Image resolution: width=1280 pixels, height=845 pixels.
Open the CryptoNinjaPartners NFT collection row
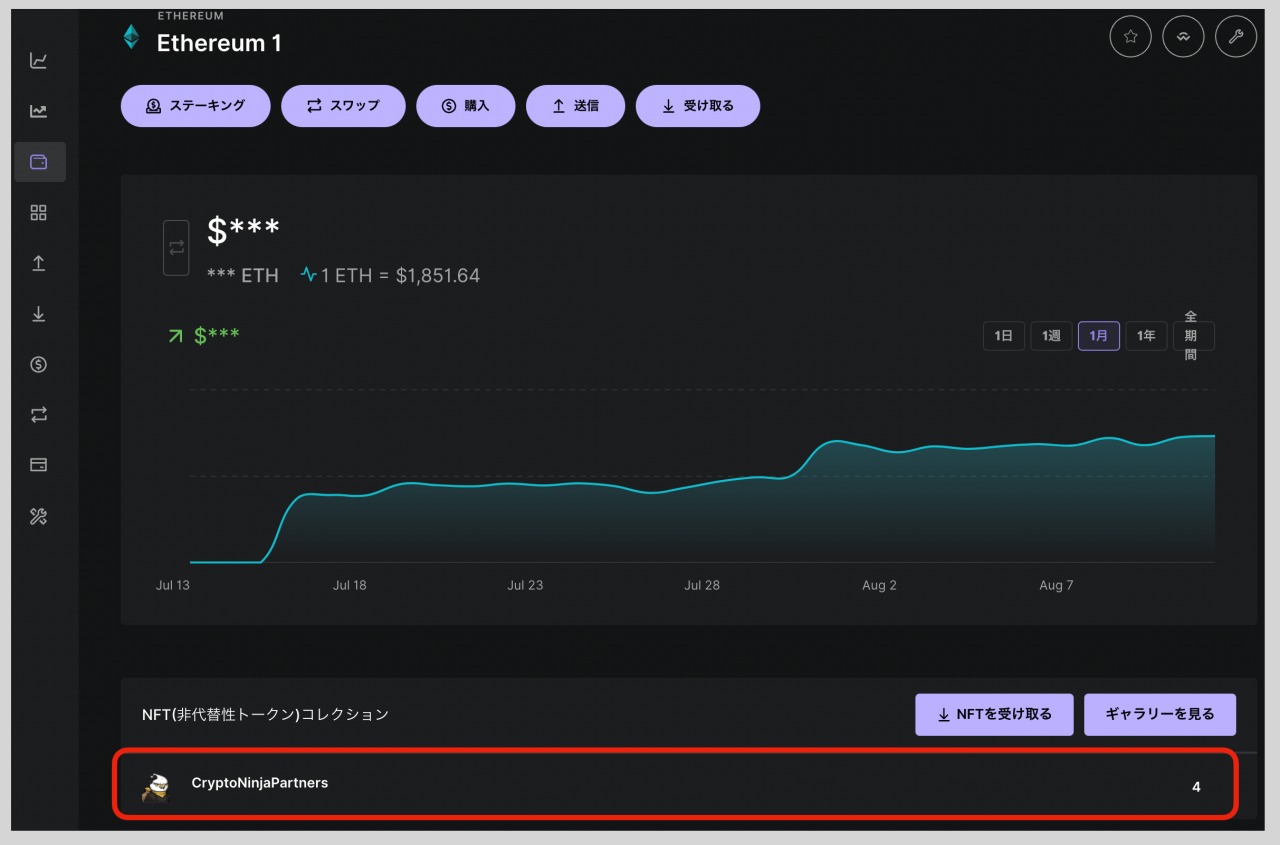coord(675,785)
